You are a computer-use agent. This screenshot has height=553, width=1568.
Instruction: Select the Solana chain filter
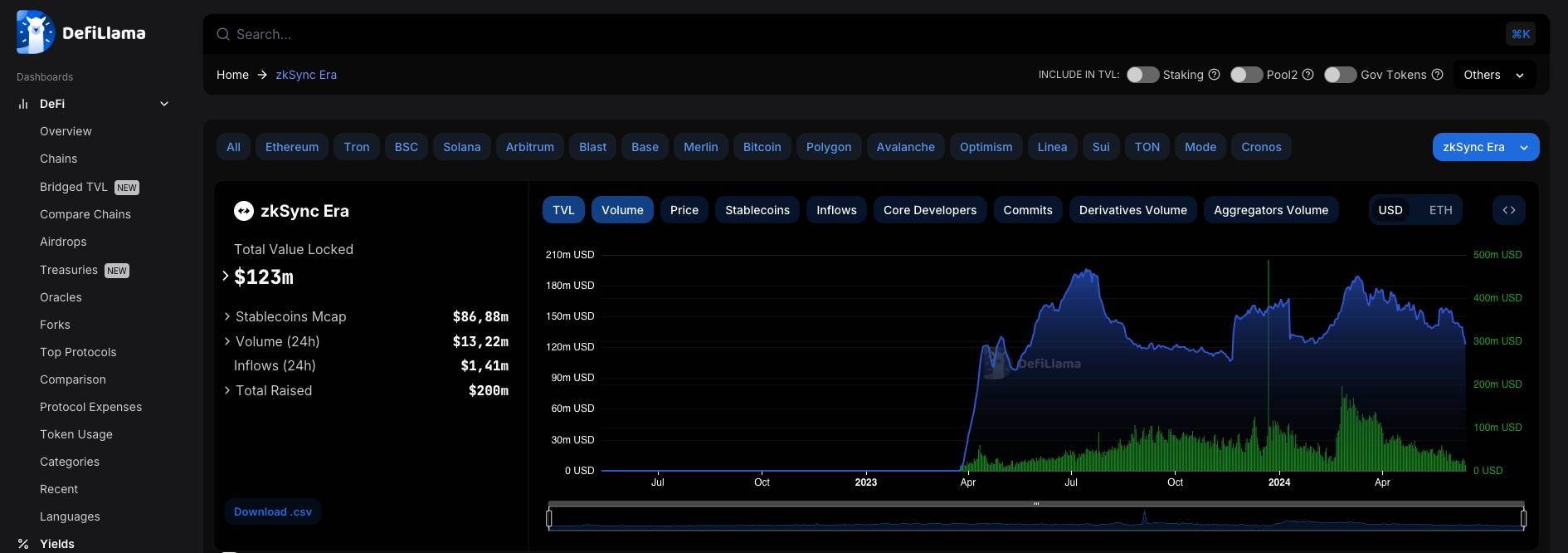[462, 147]
